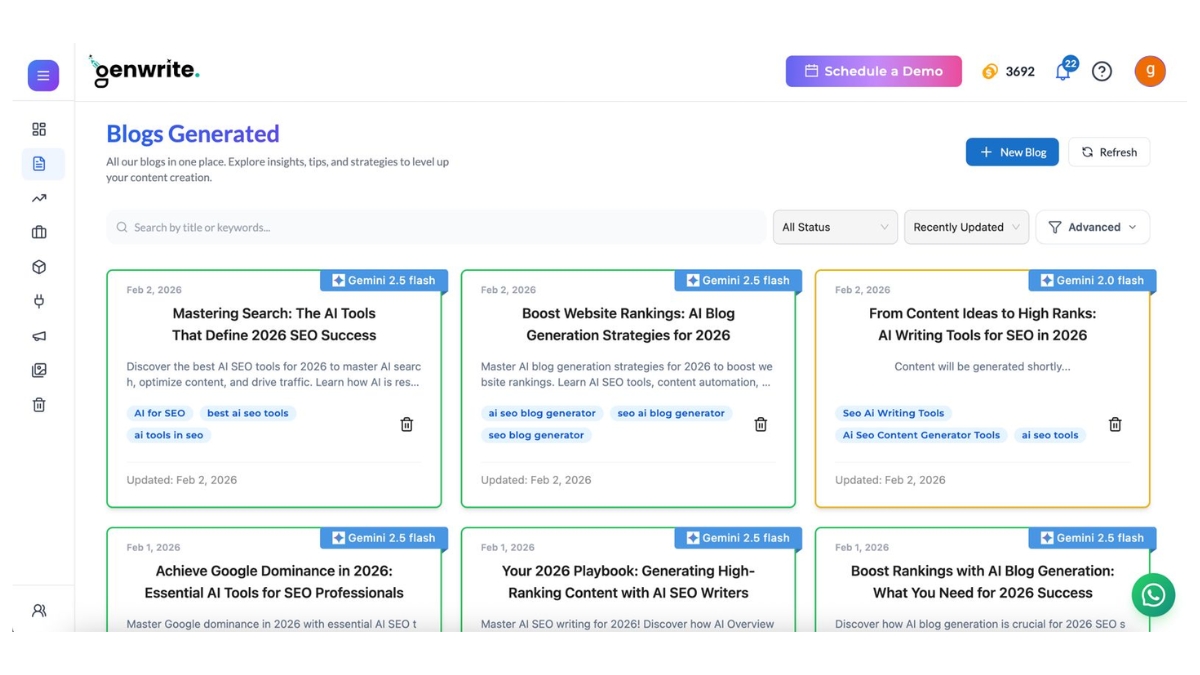1200x675 pixels.
Task: Open the WhatsApp chat floating button
Action: [1152, 596]
